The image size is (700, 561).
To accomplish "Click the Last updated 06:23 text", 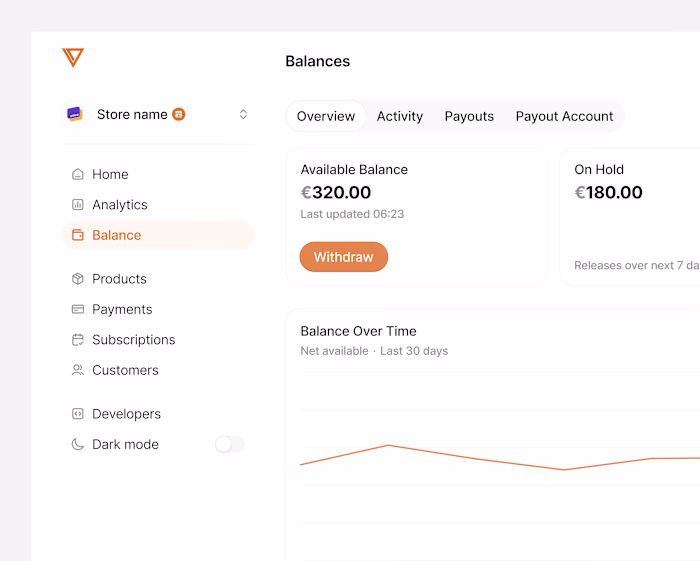I will (x=352, y=214).
